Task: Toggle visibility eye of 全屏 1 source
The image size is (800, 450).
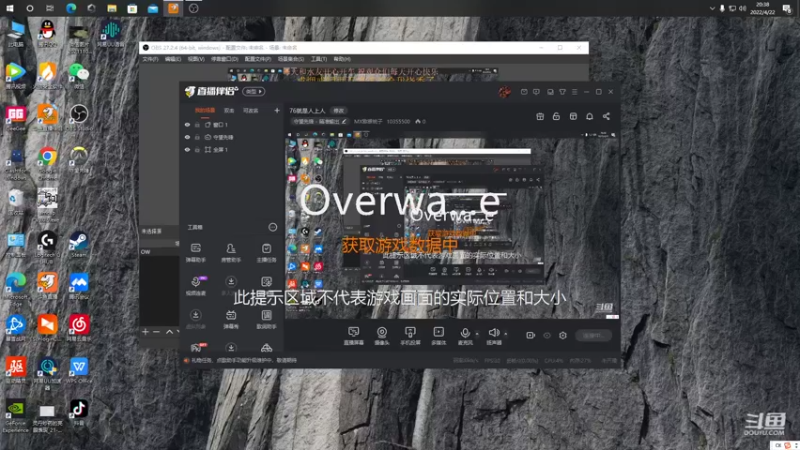Action: coord(187,150)
